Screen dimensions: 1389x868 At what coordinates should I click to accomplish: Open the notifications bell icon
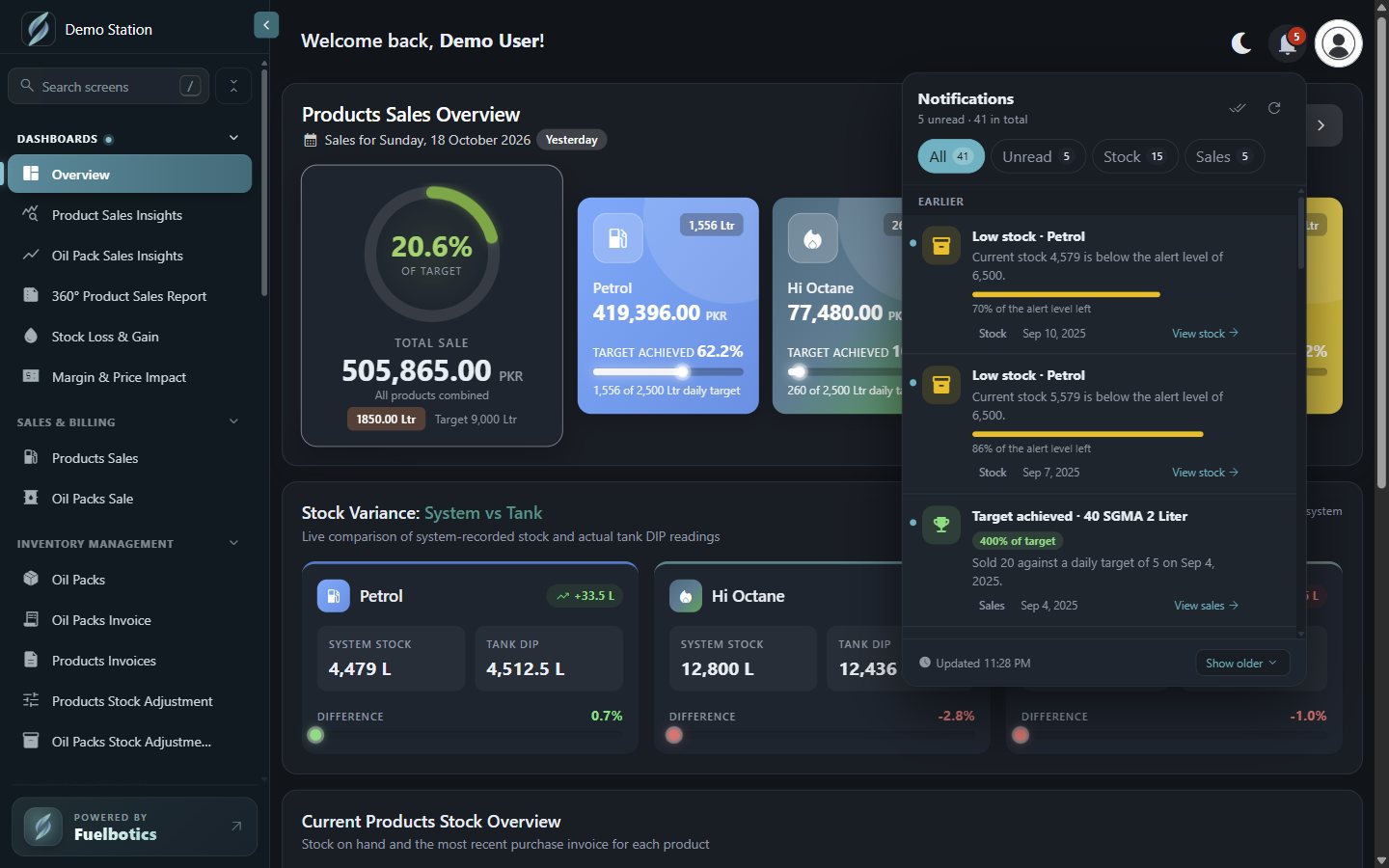[1287, 43]
